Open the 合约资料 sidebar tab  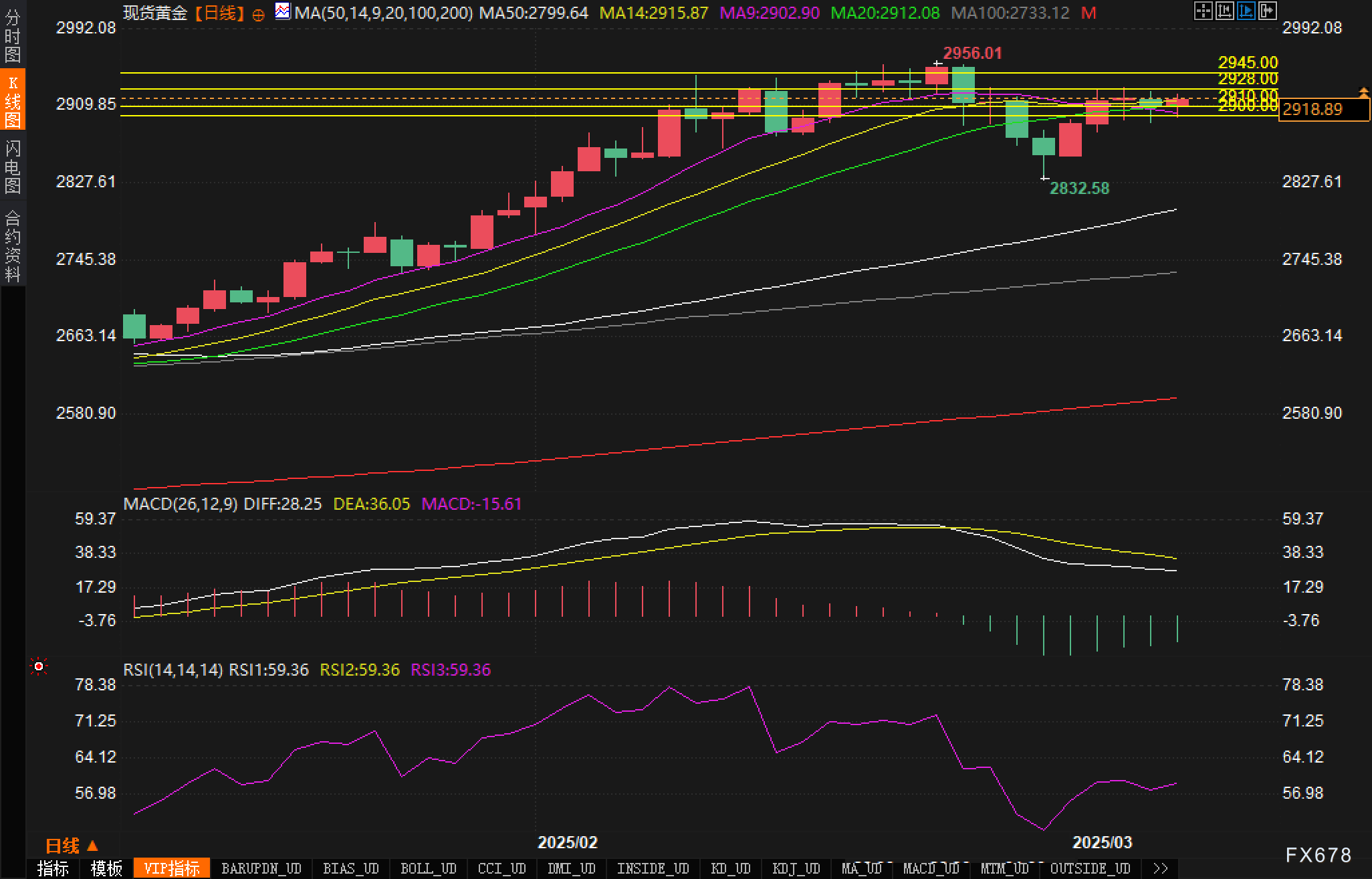[13, 246]
